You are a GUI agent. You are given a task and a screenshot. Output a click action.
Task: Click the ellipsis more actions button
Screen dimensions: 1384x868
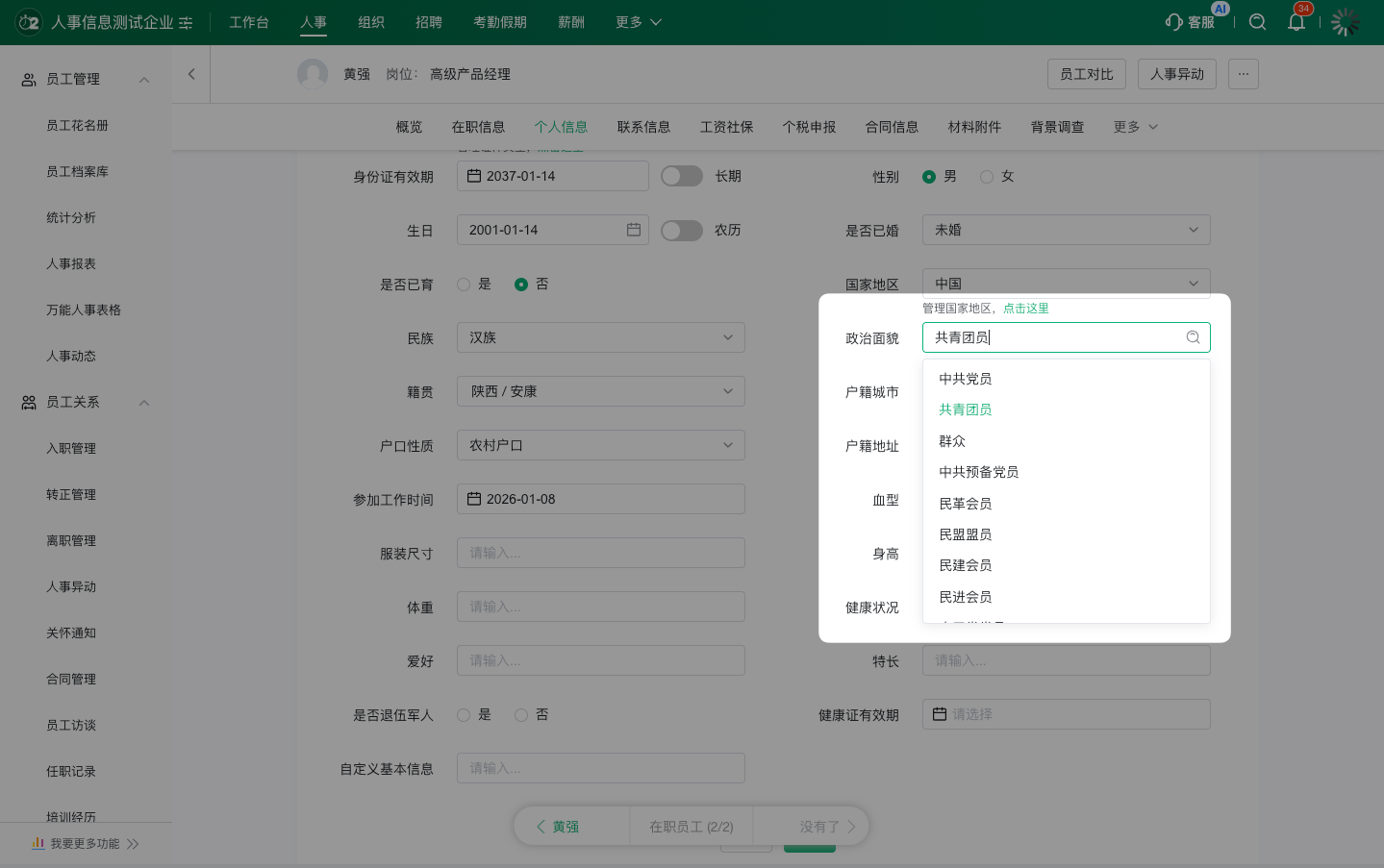click(1243, 74)
